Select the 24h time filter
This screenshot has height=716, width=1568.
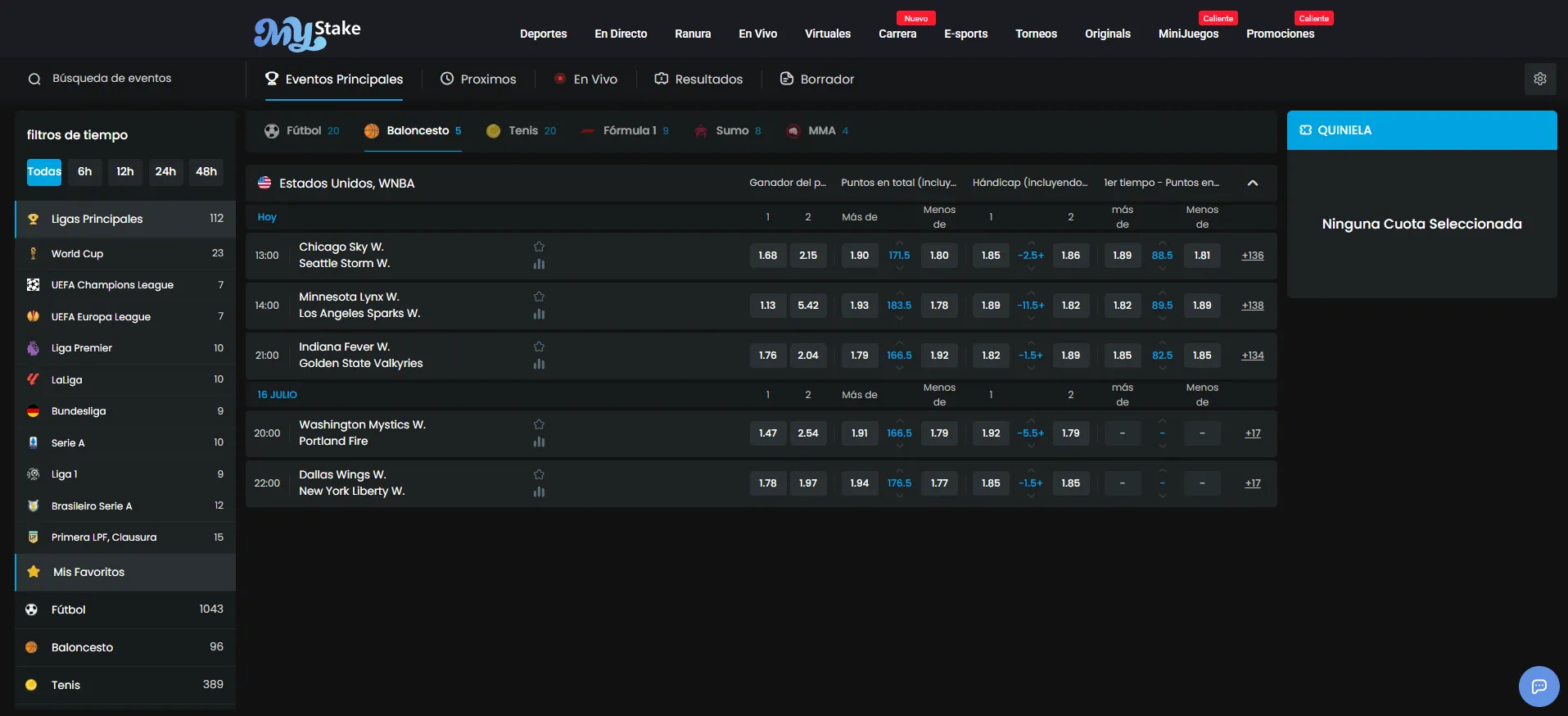point(165,171)
